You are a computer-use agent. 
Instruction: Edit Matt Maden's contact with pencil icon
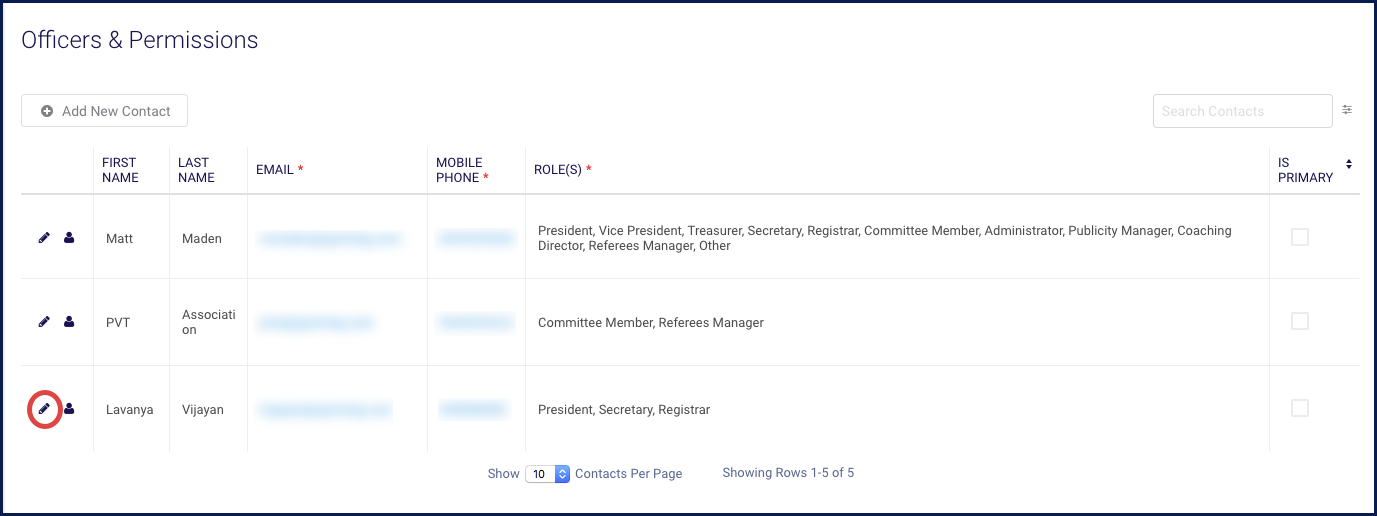coord(44,238)
